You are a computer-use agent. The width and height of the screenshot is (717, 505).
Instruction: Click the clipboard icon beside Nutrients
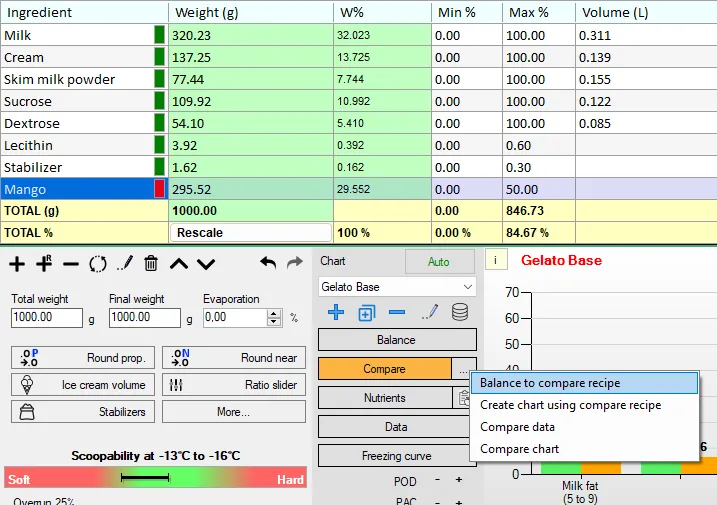pyautogui.click(x=462, y=398)
